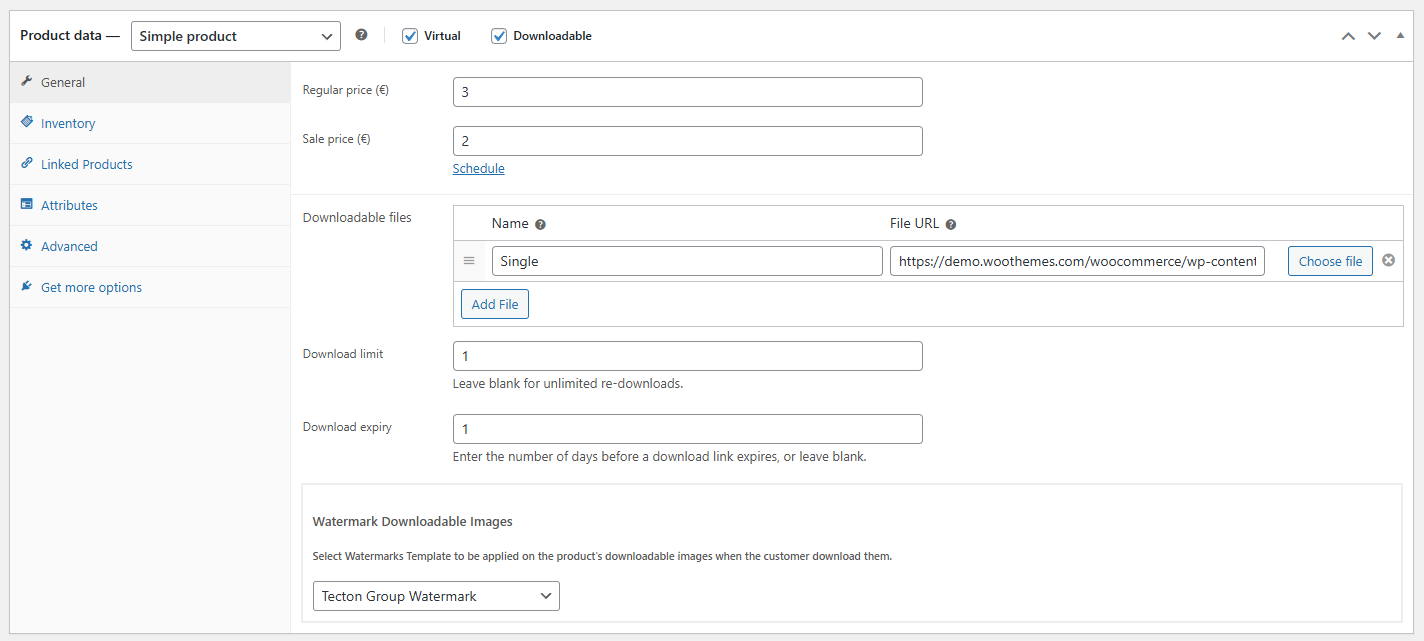
Task: Click the help icon beside product type
Action: 361,35
